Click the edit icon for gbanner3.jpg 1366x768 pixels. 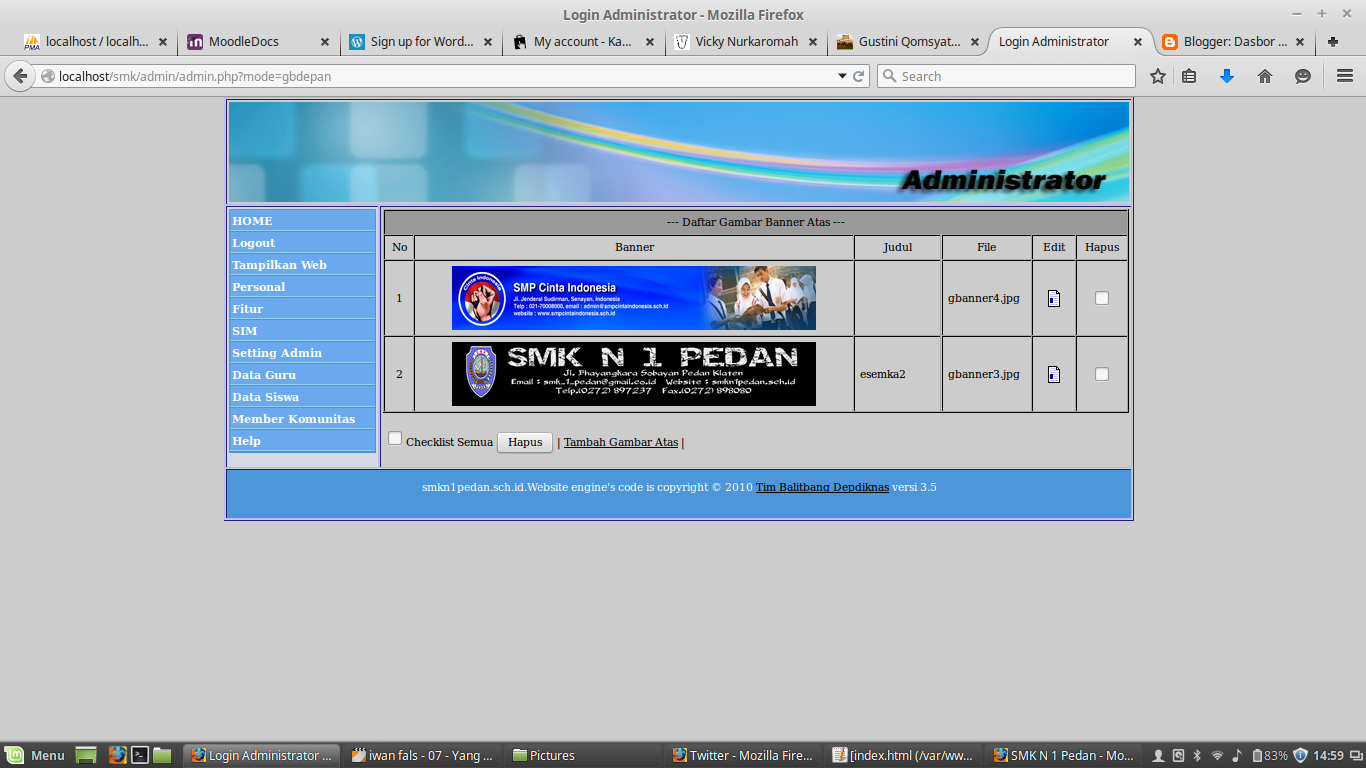[x=1054, y=374]
